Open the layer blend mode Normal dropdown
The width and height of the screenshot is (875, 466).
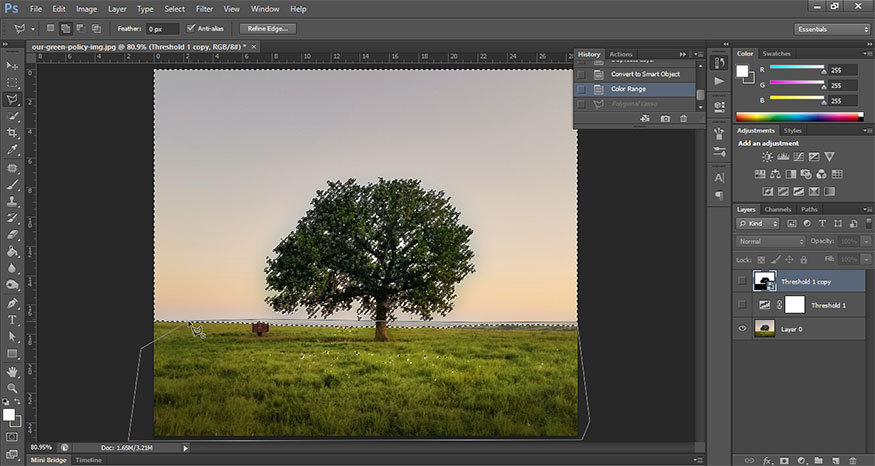pyautogui.click(x=770, y=241)
